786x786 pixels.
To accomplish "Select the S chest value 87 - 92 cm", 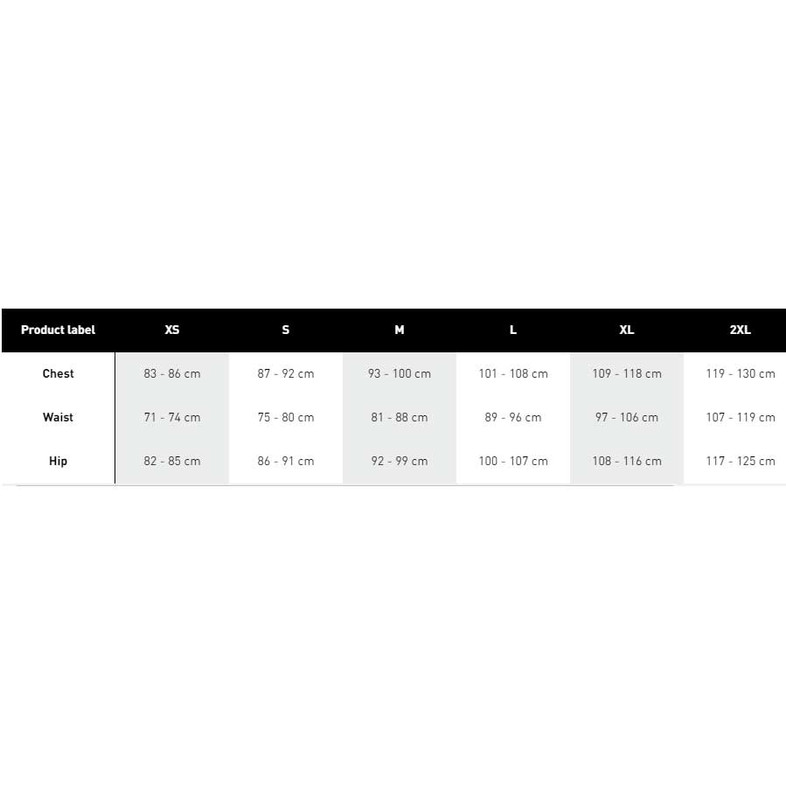I will 286,374.
